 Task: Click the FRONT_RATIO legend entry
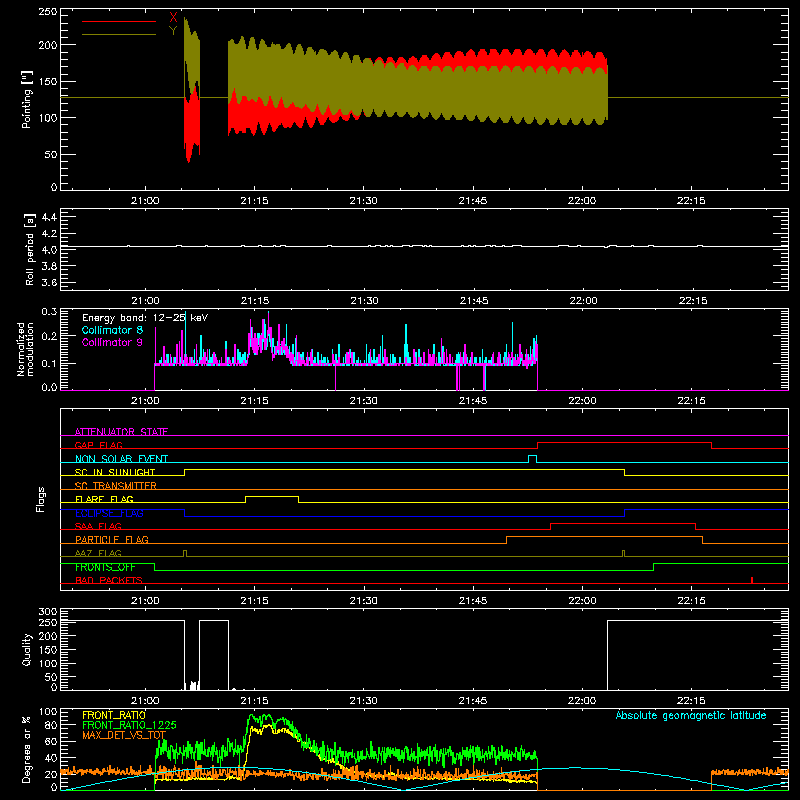click(114, 715)
